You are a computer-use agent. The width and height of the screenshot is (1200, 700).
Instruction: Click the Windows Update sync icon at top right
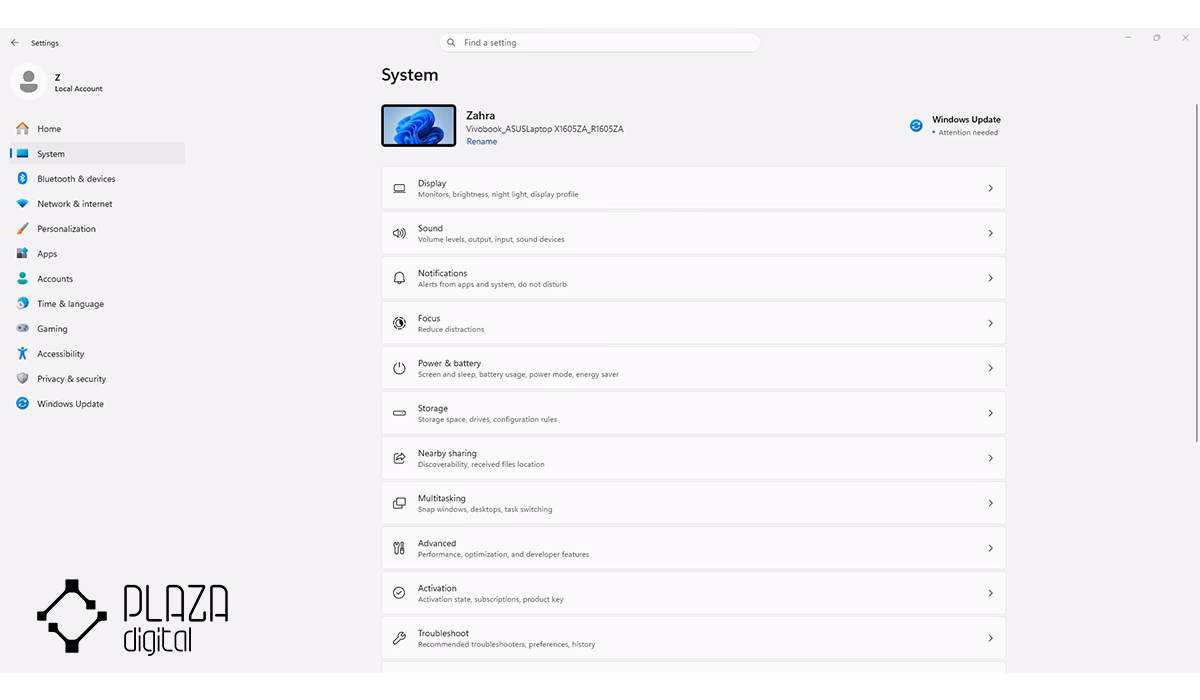[x=916, y=125]
